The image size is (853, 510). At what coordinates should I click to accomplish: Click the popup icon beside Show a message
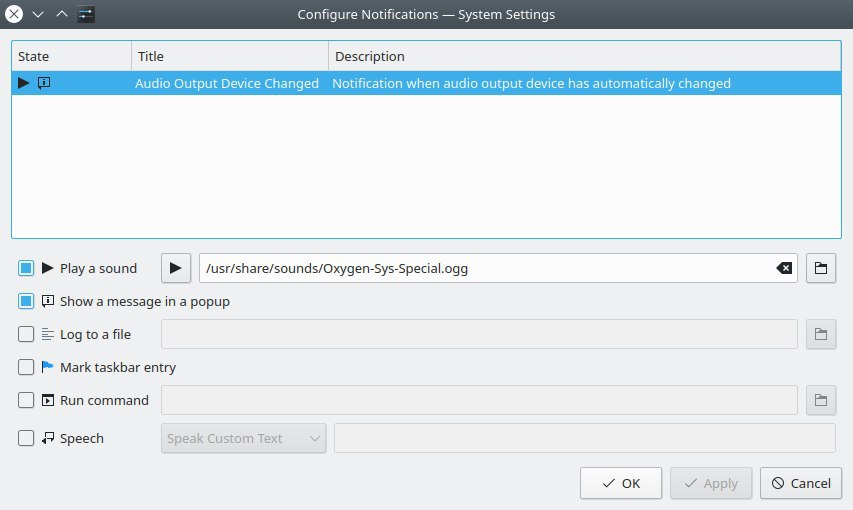[x=48, y=301]
